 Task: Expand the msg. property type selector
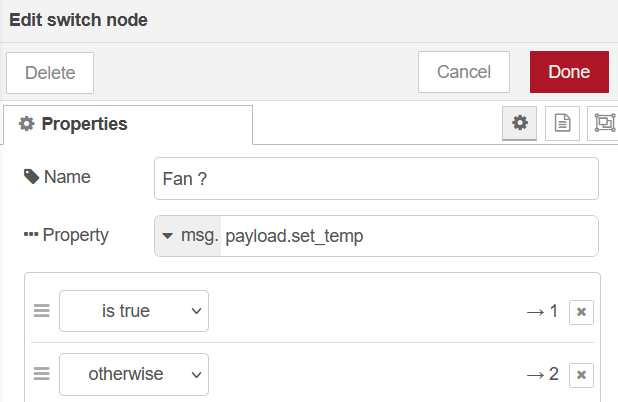click(x=189, y=236)
